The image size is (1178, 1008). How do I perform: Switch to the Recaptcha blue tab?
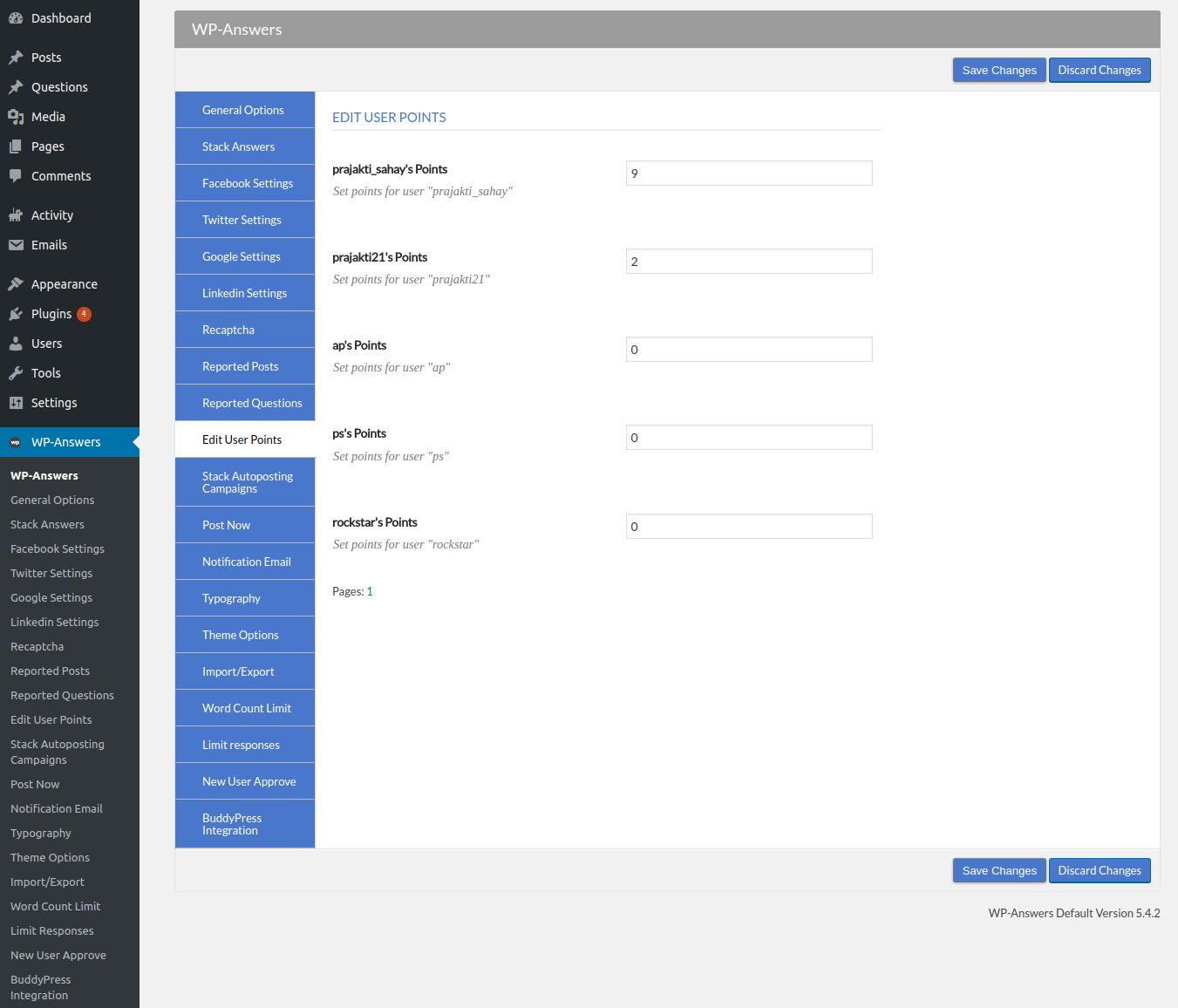(x=245, y=330)
